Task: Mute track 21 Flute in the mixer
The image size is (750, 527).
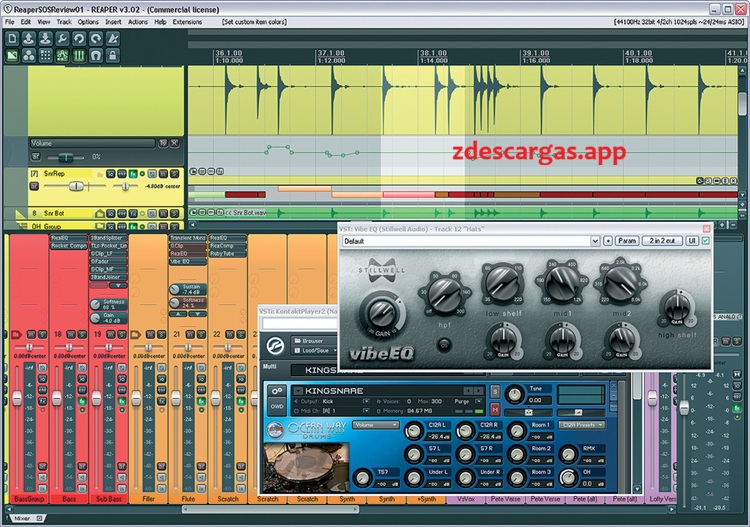Action: pyautogui.click(x=189, y=334)
